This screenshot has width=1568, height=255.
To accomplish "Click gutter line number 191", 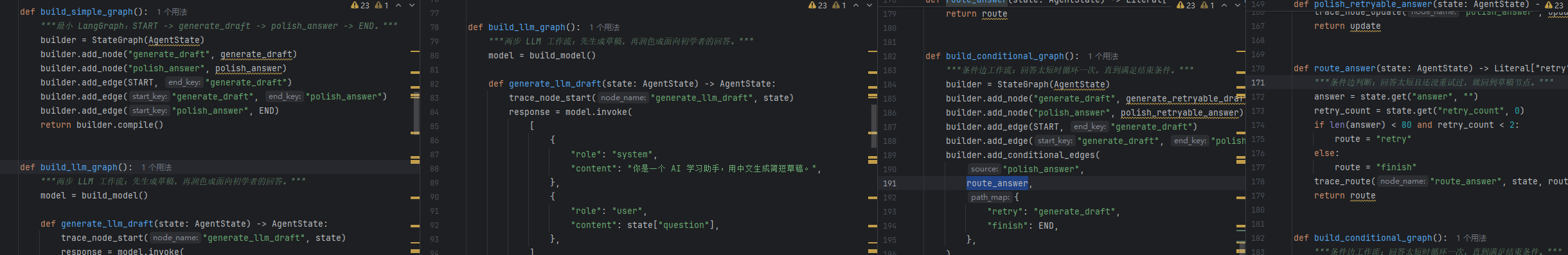I will pyautogui.click(x=889, y=183).
